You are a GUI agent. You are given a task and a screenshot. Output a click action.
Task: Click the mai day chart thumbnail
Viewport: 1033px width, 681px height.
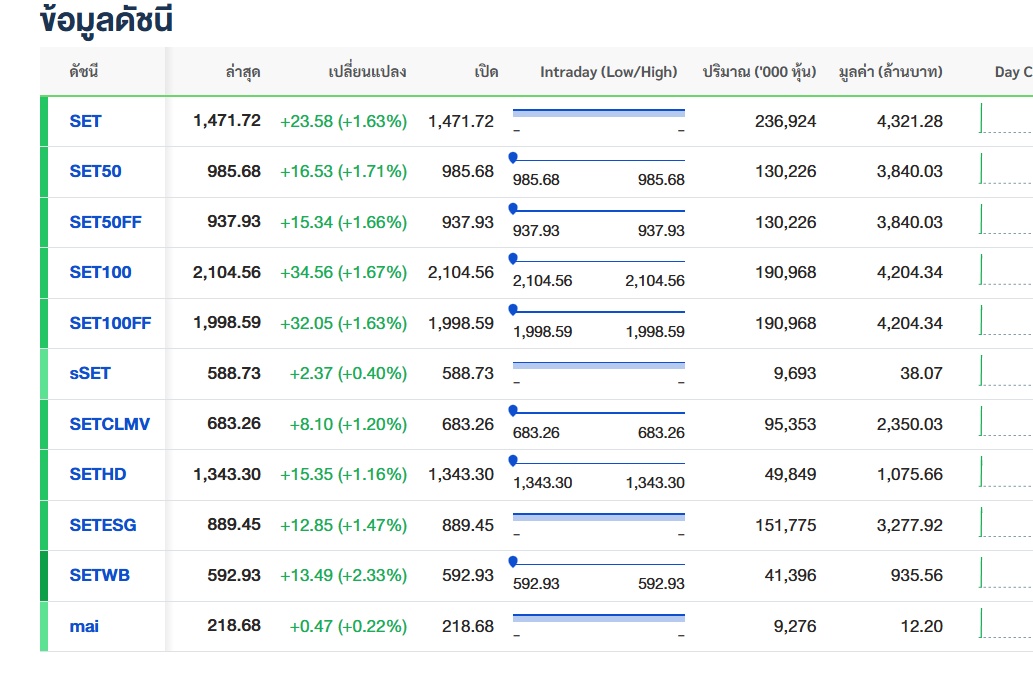tap(1006, 625)
